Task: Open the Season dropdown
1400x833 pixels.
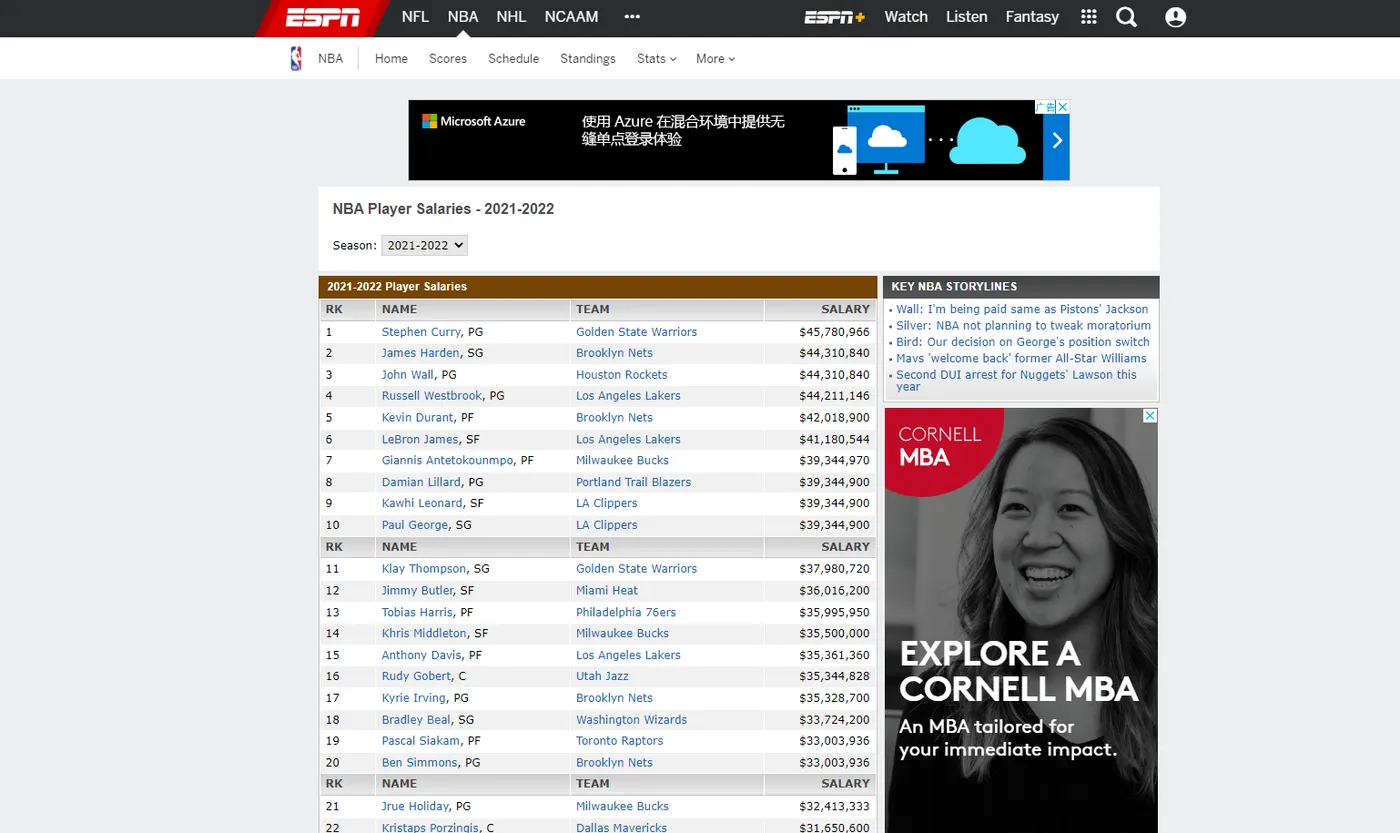Action: click(x=424, y=245)
